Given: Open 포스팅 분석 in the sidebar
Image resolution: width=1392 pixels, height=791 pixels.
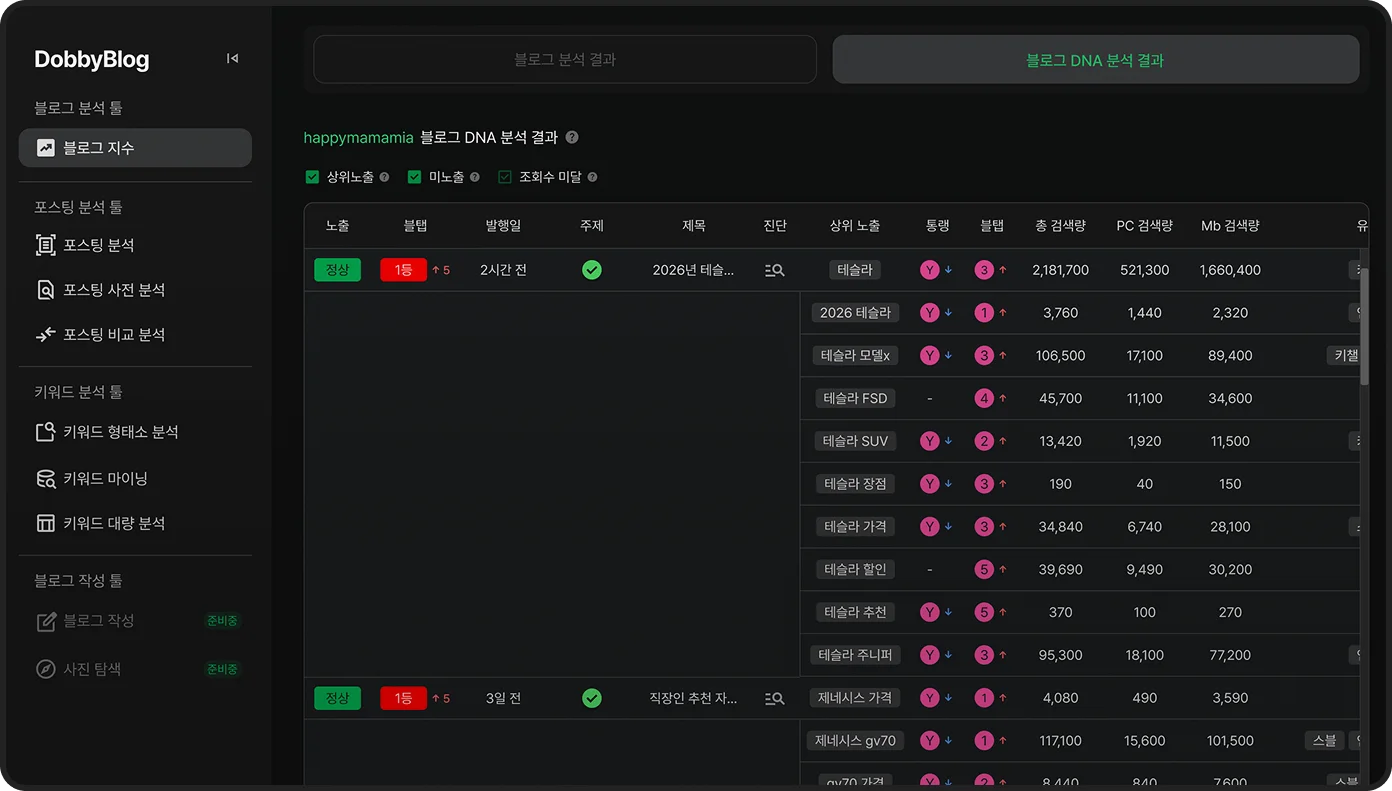Looking at the screenshot, I should (x=98, y=245).
